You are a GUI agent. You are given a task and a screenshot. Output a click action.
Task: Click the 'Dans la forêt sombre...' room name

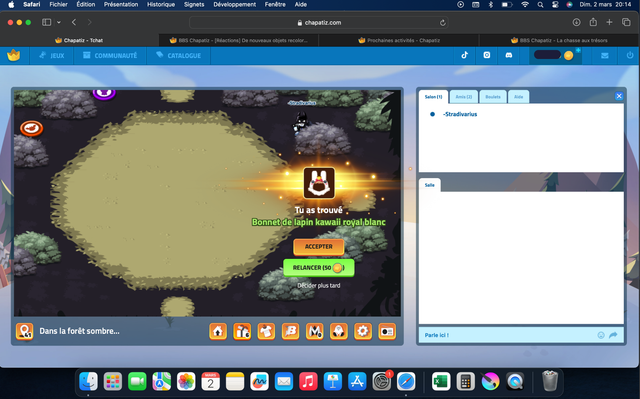tap(80, 331)
